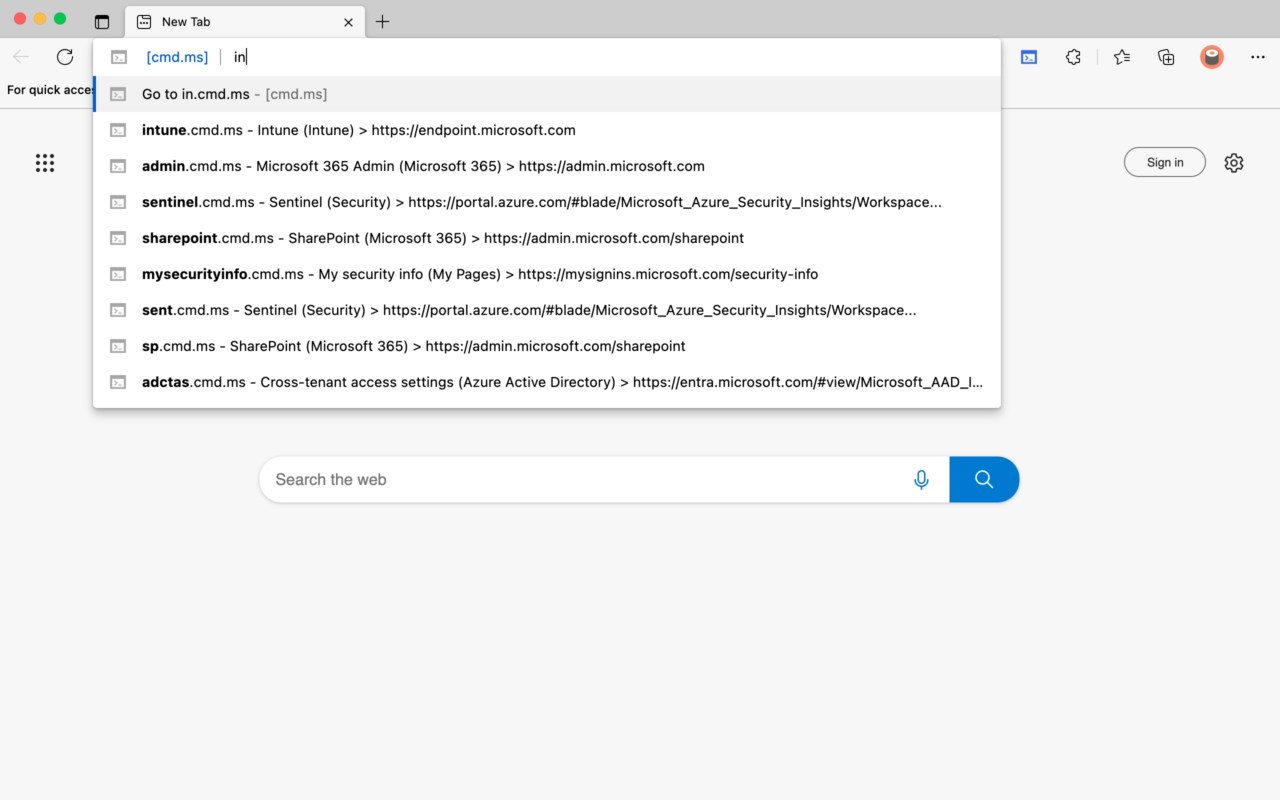Click terminal icon beside sentinel.cmd.ms row
1280x800 pixels.
118,202
